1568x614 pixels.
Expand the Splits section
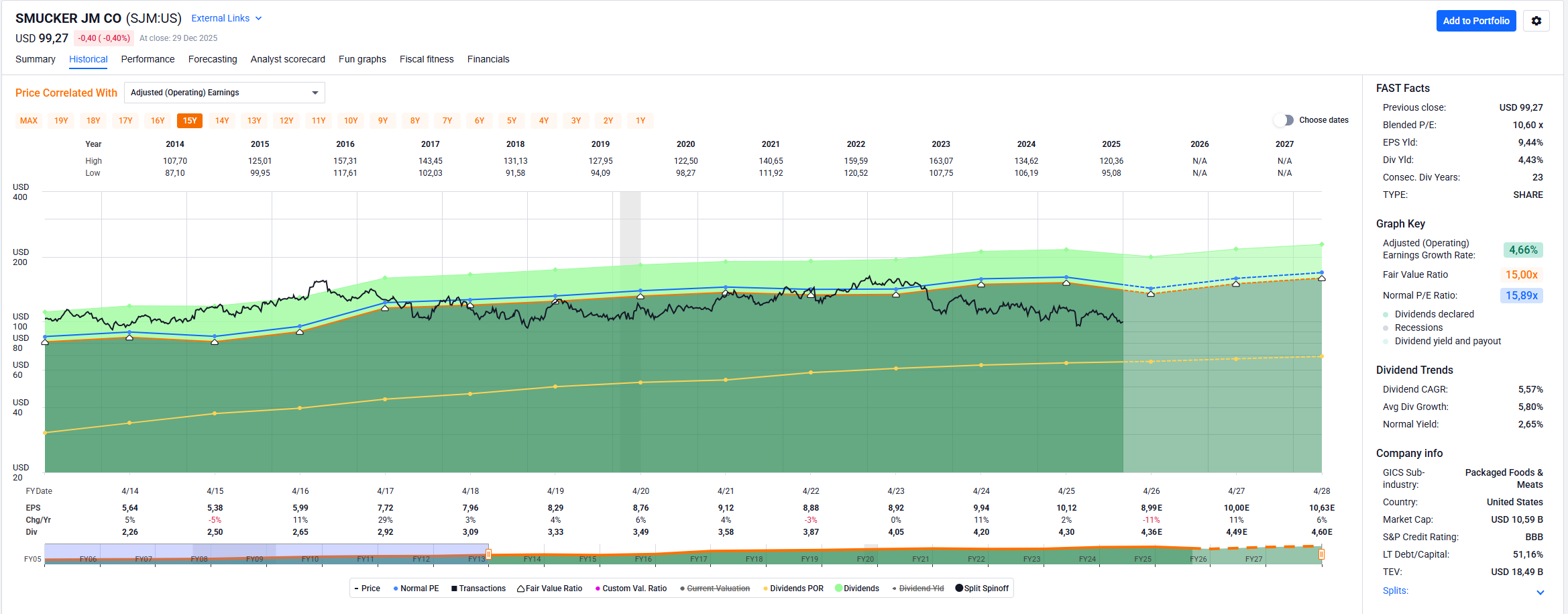(x=1540, y=592)
